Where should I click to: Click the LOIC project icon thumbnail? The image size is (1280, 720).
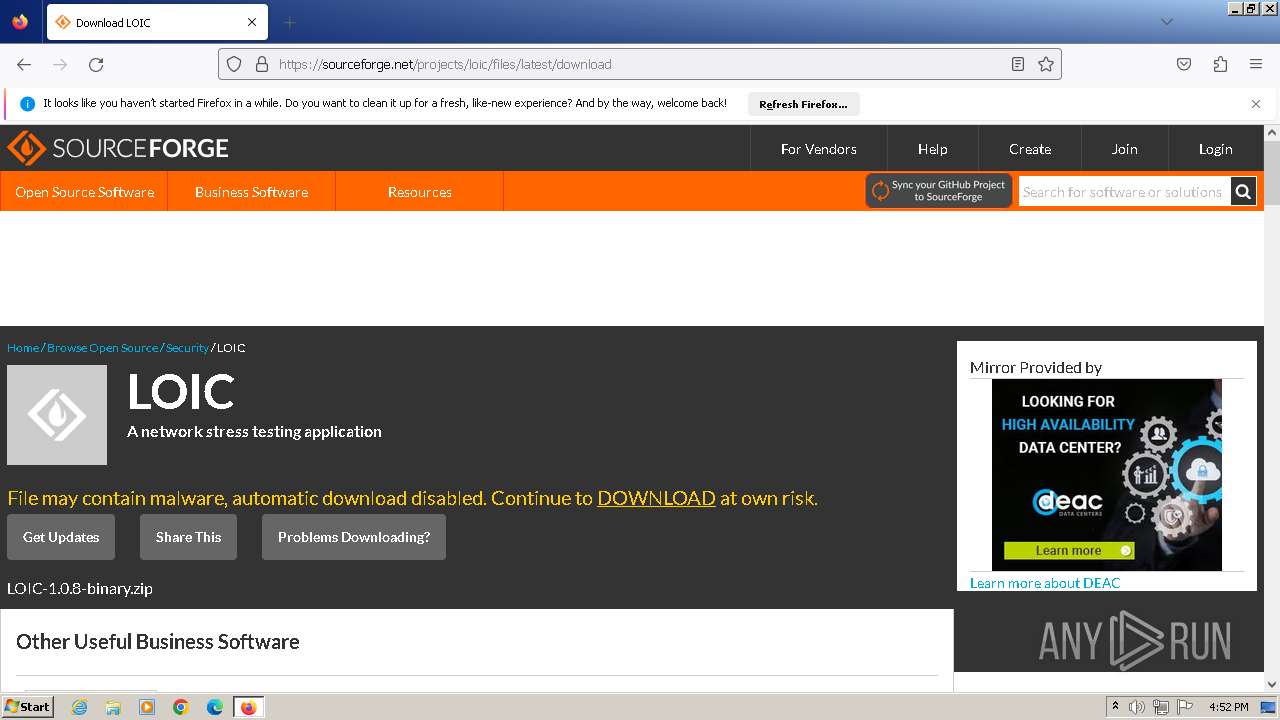pyautogui.click(x=57, y=415)
